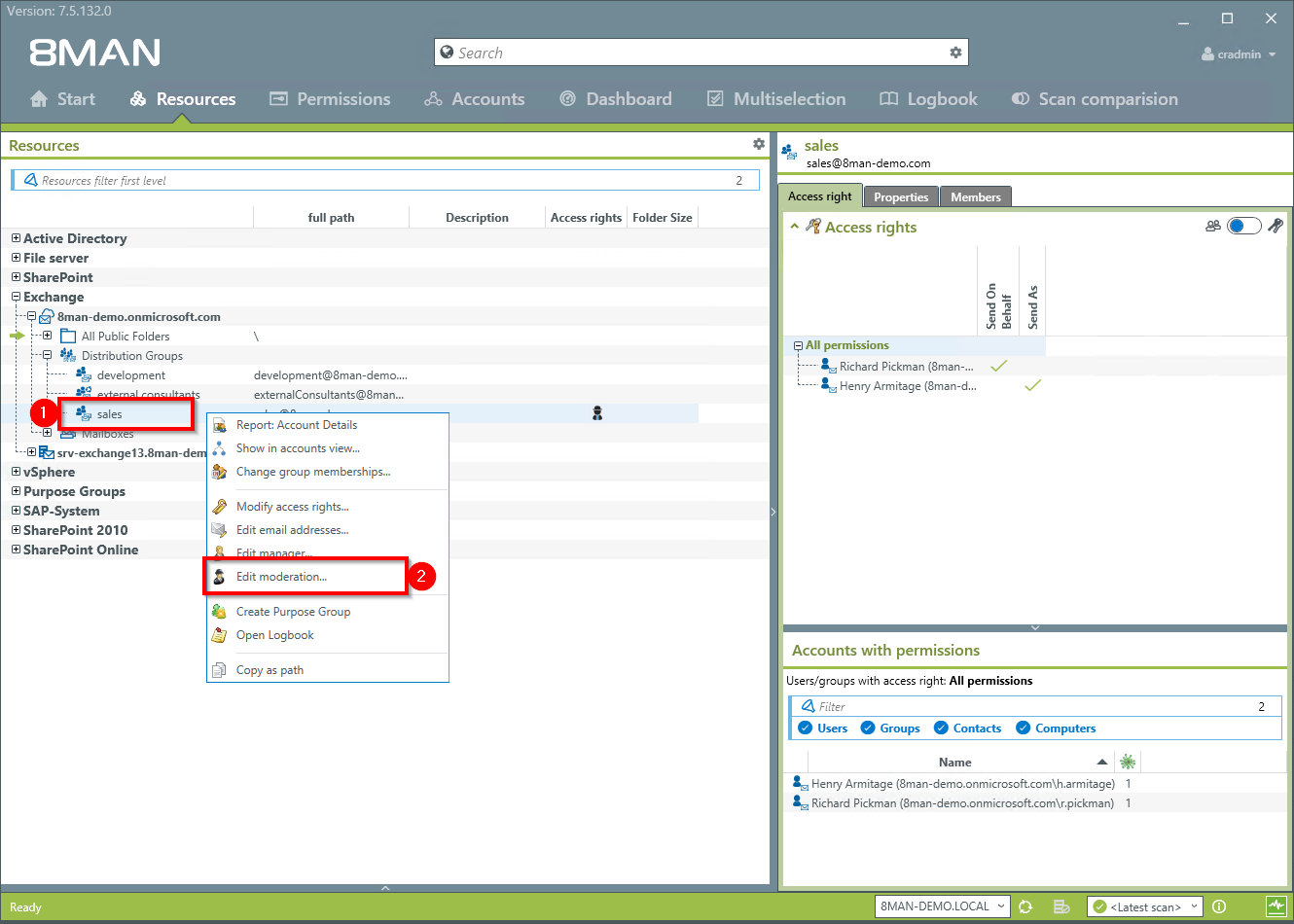The height and width of the screenshot is (924, 1294).
Task: Open the Resources panel settings gear
Action: click(759, 143)
